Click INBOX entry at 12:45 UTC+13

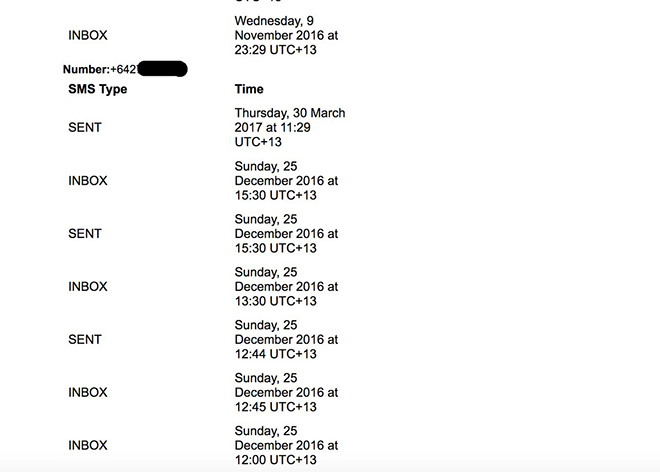point(88,392)
